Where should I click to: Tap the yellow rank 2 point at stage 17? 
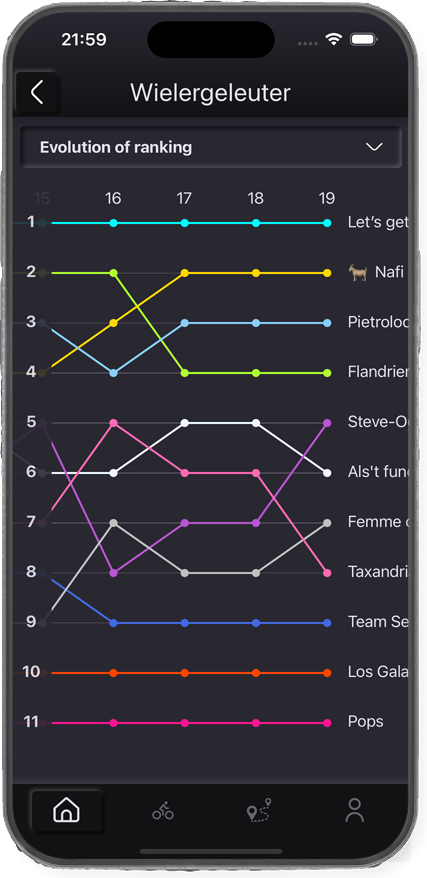pyautogui.click(x=185, y=273)
